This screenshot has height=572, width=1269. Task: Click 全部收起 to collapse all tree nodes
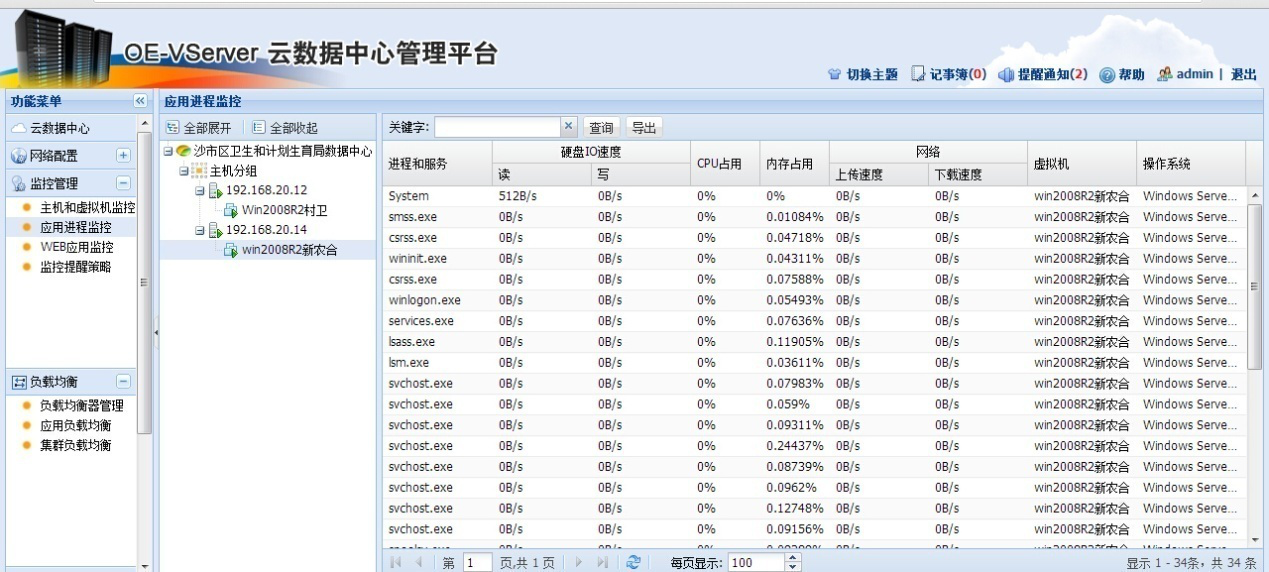(x=285, y=128)
